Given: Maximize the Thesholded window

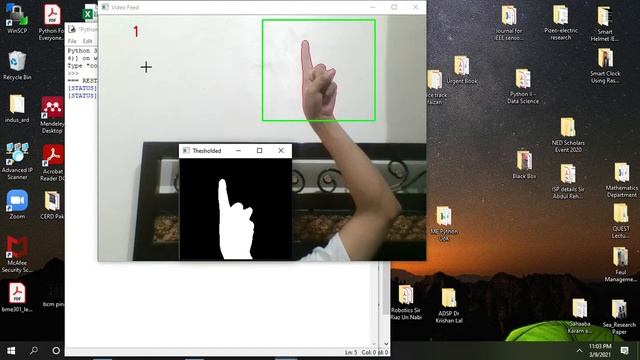Looking at the screenshot, I should 259,151.
